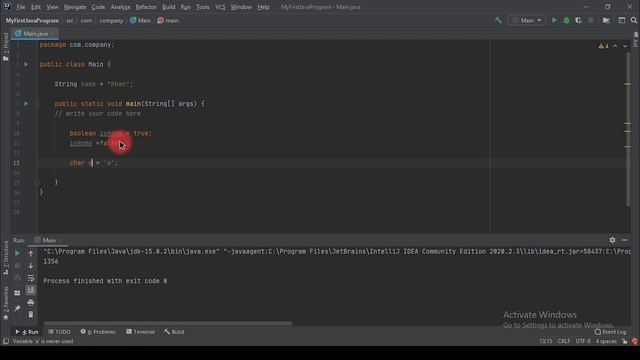Toggle the Project tool window on the left stripe
The width and height of the screenshot is (640, 360).
(6, 47)
